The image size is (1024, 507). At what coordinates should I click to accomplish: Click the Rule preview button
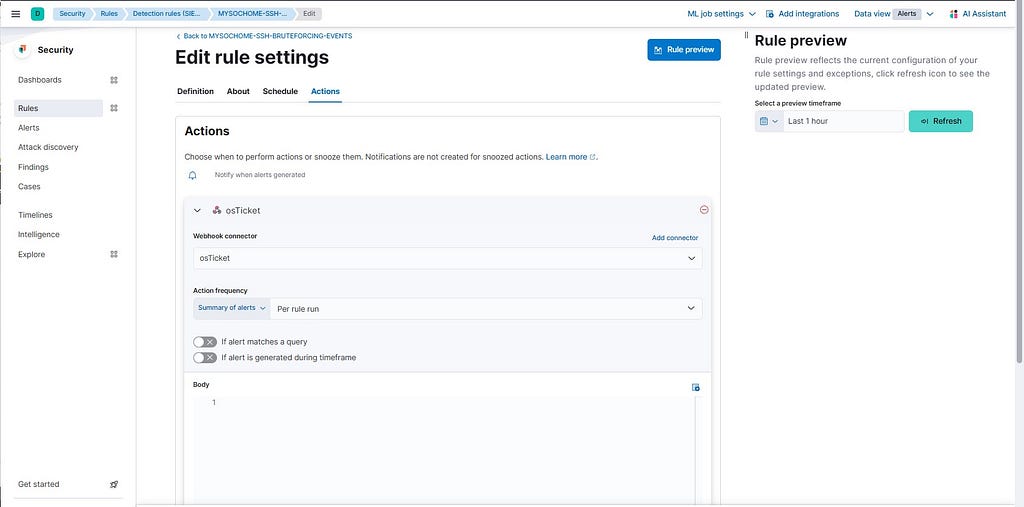684,50
